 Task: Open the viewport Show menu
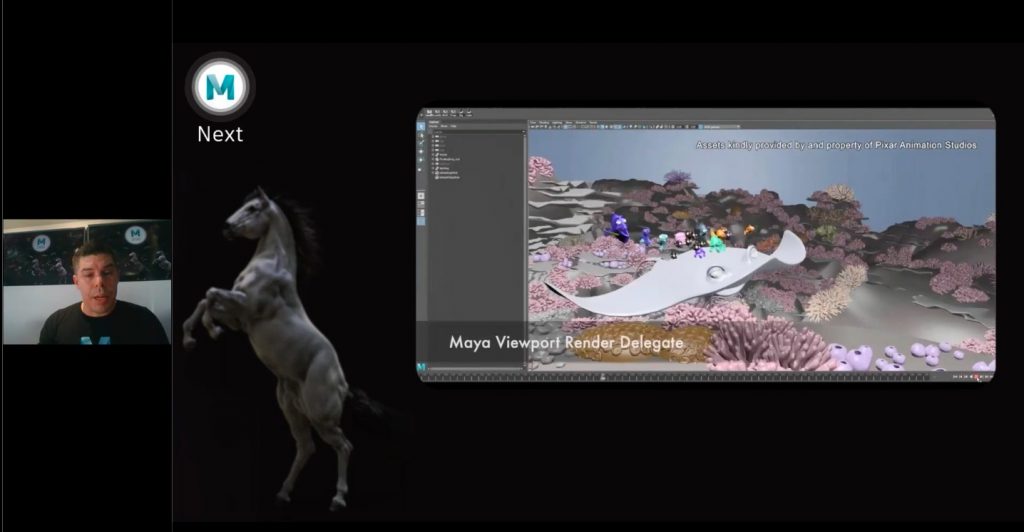pyautogui.click(x=569, y=123)
